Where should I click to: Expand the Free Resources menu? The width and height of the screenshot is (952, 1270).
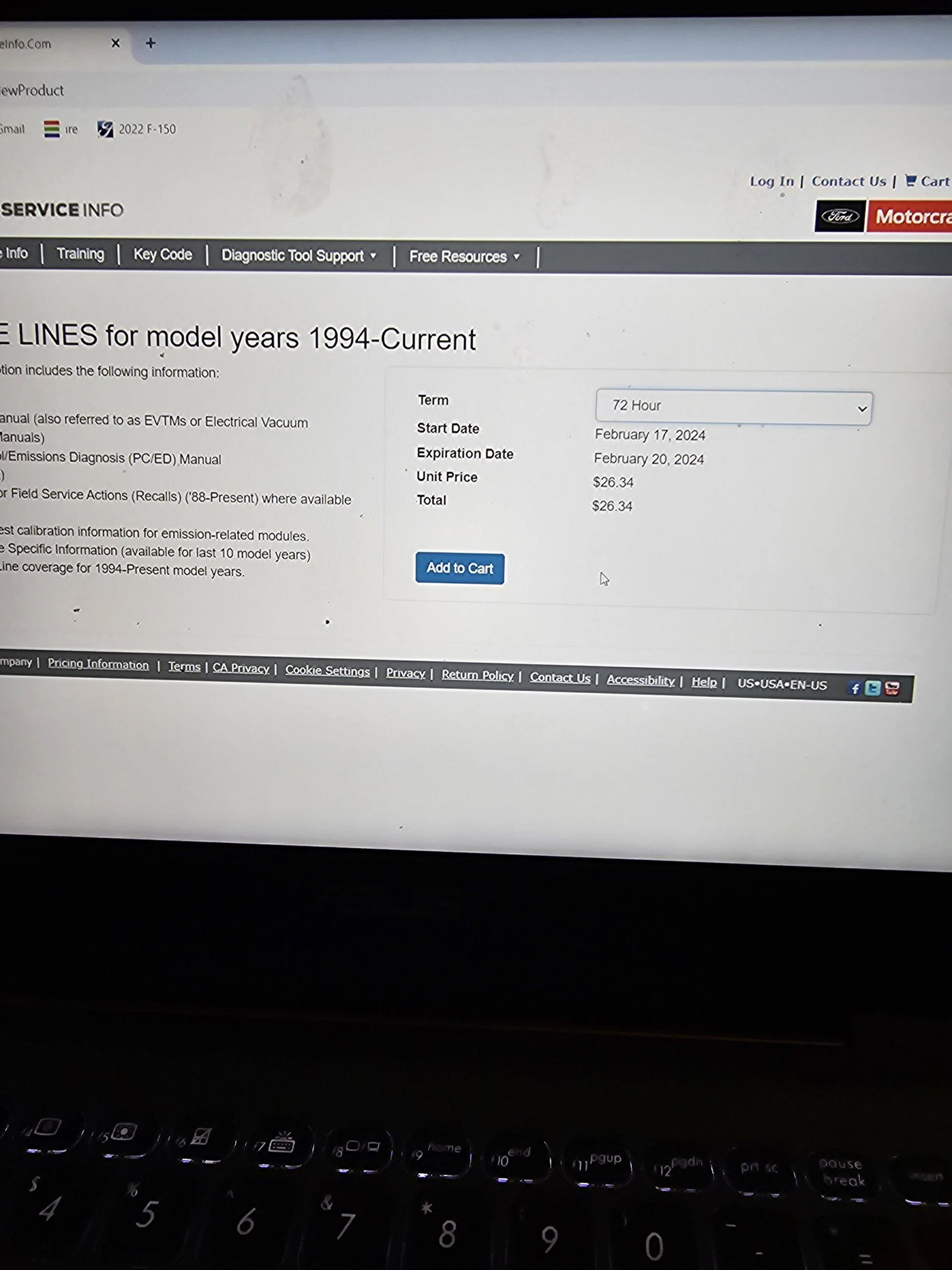coord(464,257)
